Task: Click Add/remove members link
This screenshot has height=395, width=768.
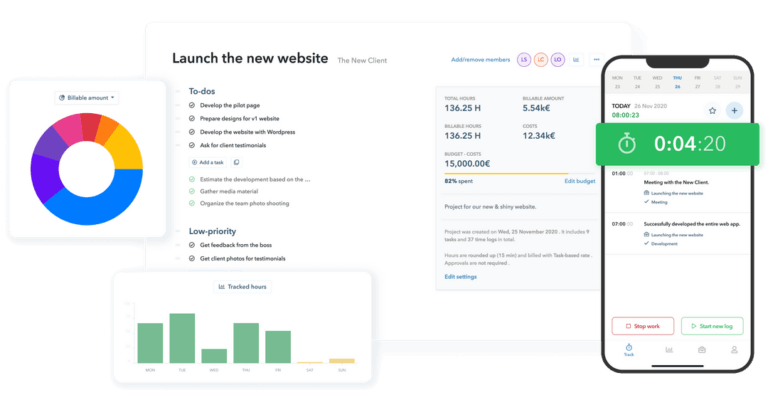Action: [x=480, y=60]
